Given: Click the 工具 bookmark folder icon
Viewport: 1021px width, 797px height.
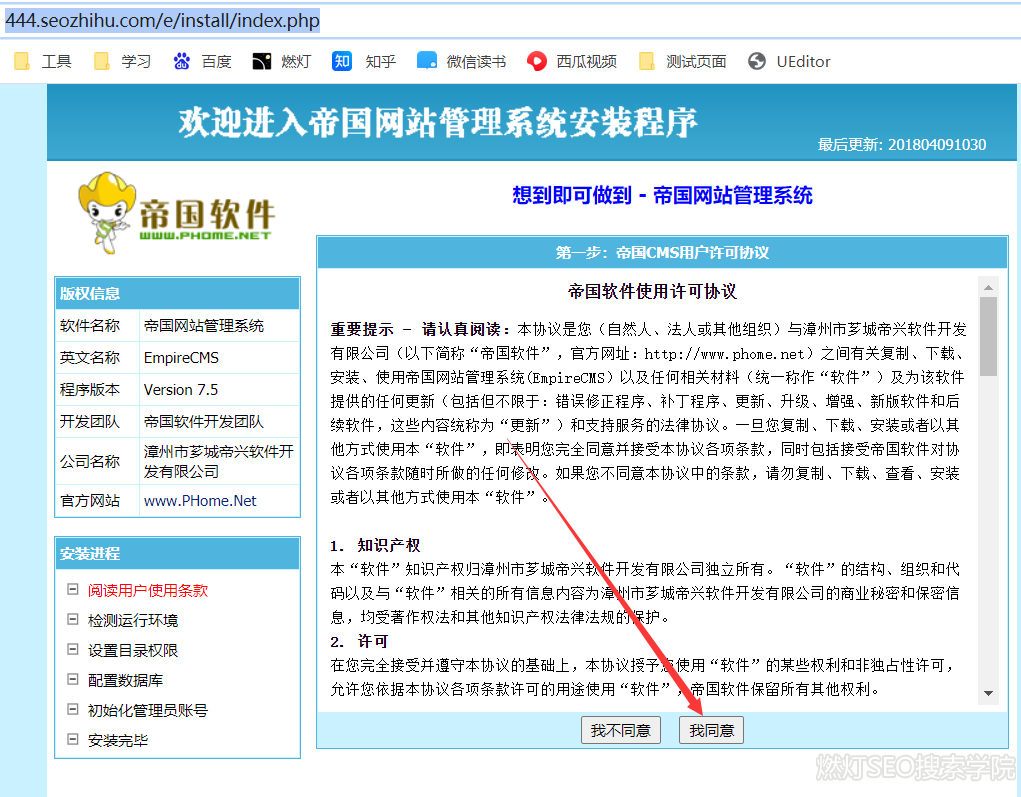Looking at the screenshot, I should (22, 61).
